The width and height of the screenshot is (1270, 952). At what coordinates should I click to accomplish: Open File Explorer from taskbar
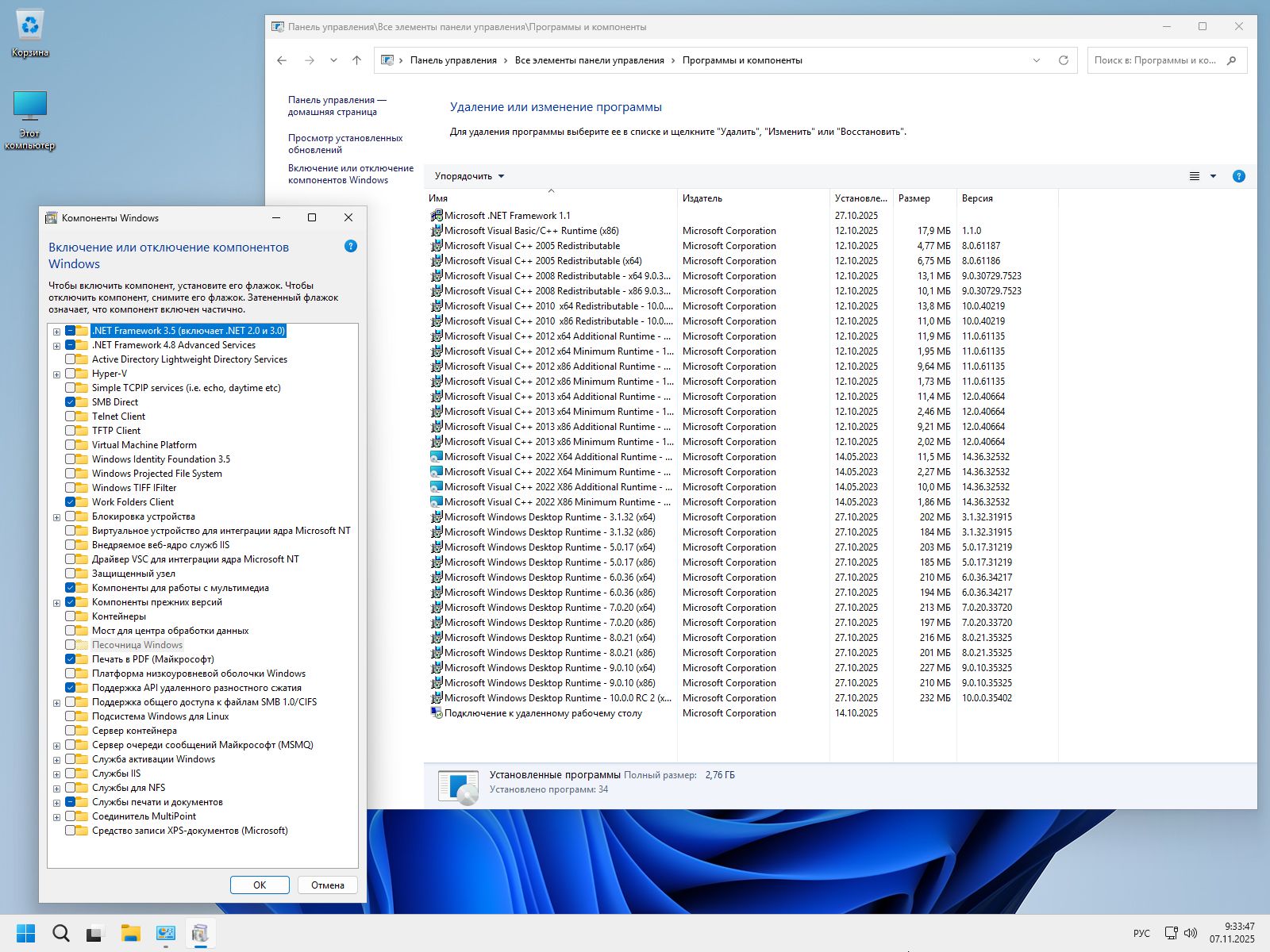click(130, 933)
